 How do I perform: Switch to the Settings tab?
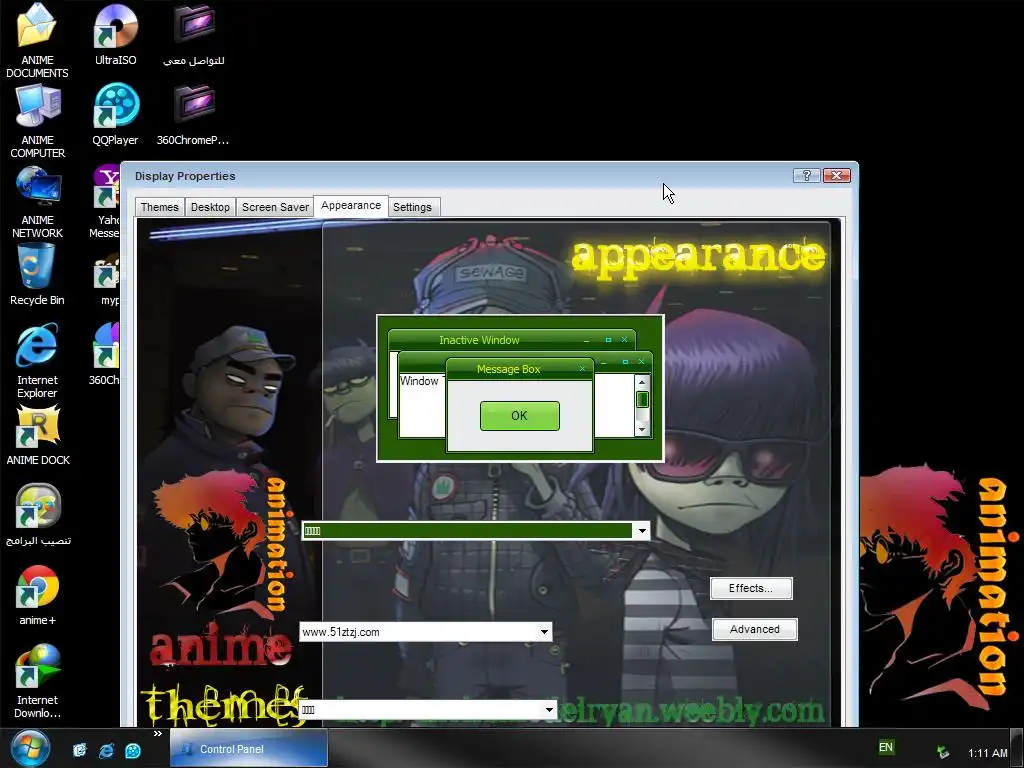(412, 207)
